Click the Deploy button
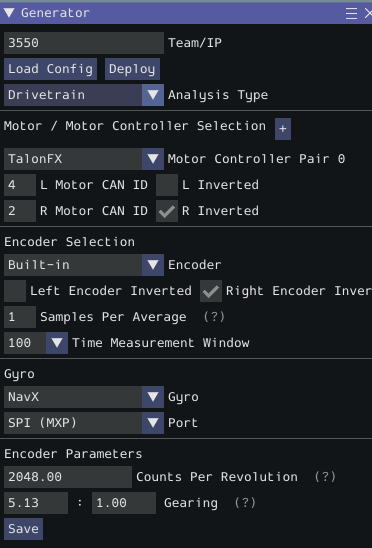This screenshot has width=372, height=548. (x=132, y=69)
